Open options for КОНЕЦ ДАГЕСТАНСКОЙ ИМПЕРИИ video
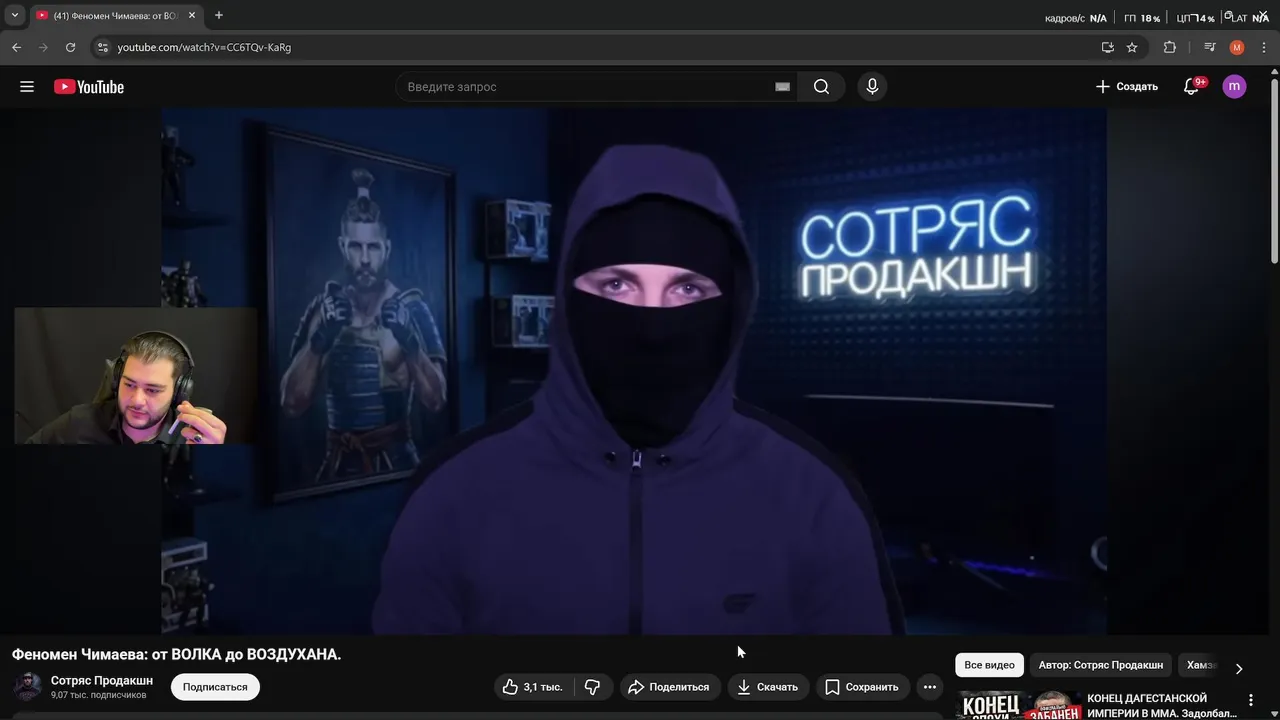Viewport: 1280px width, 720px height. (x=1250, y=700)
